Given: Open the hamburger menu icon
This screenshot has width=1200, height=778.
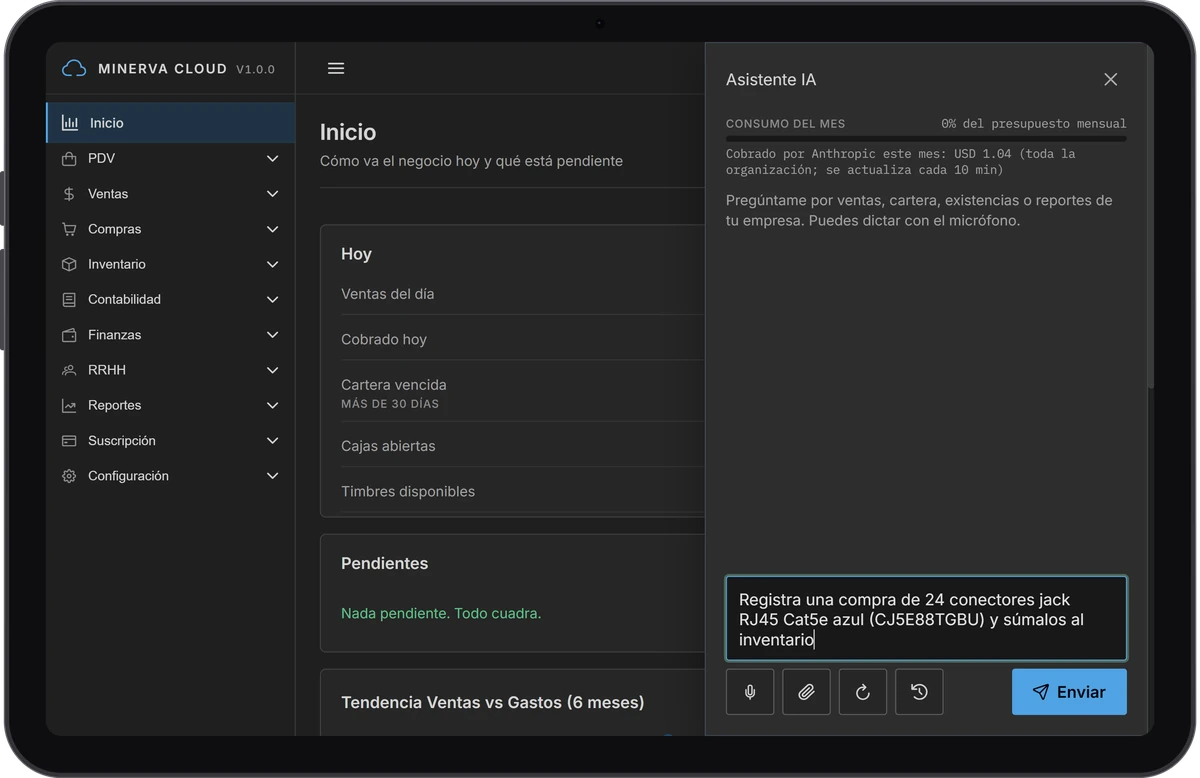Looking at the screenshot, I should click(x=336, y=68).
